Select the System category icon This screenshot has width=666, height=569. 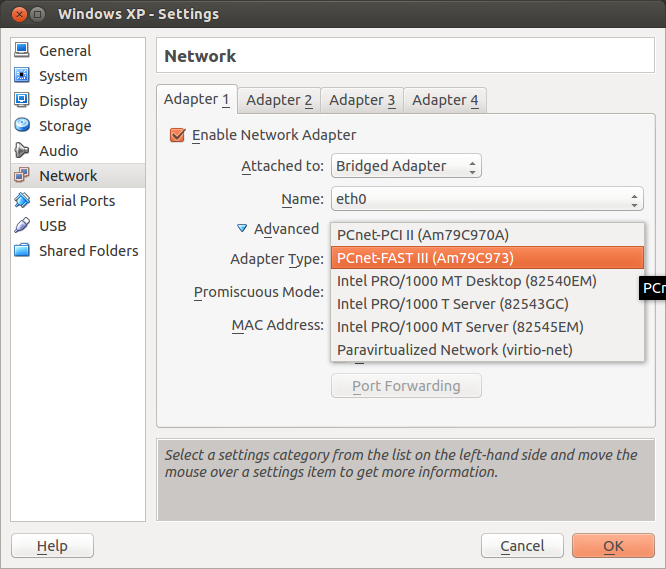(x=22, y=76)
